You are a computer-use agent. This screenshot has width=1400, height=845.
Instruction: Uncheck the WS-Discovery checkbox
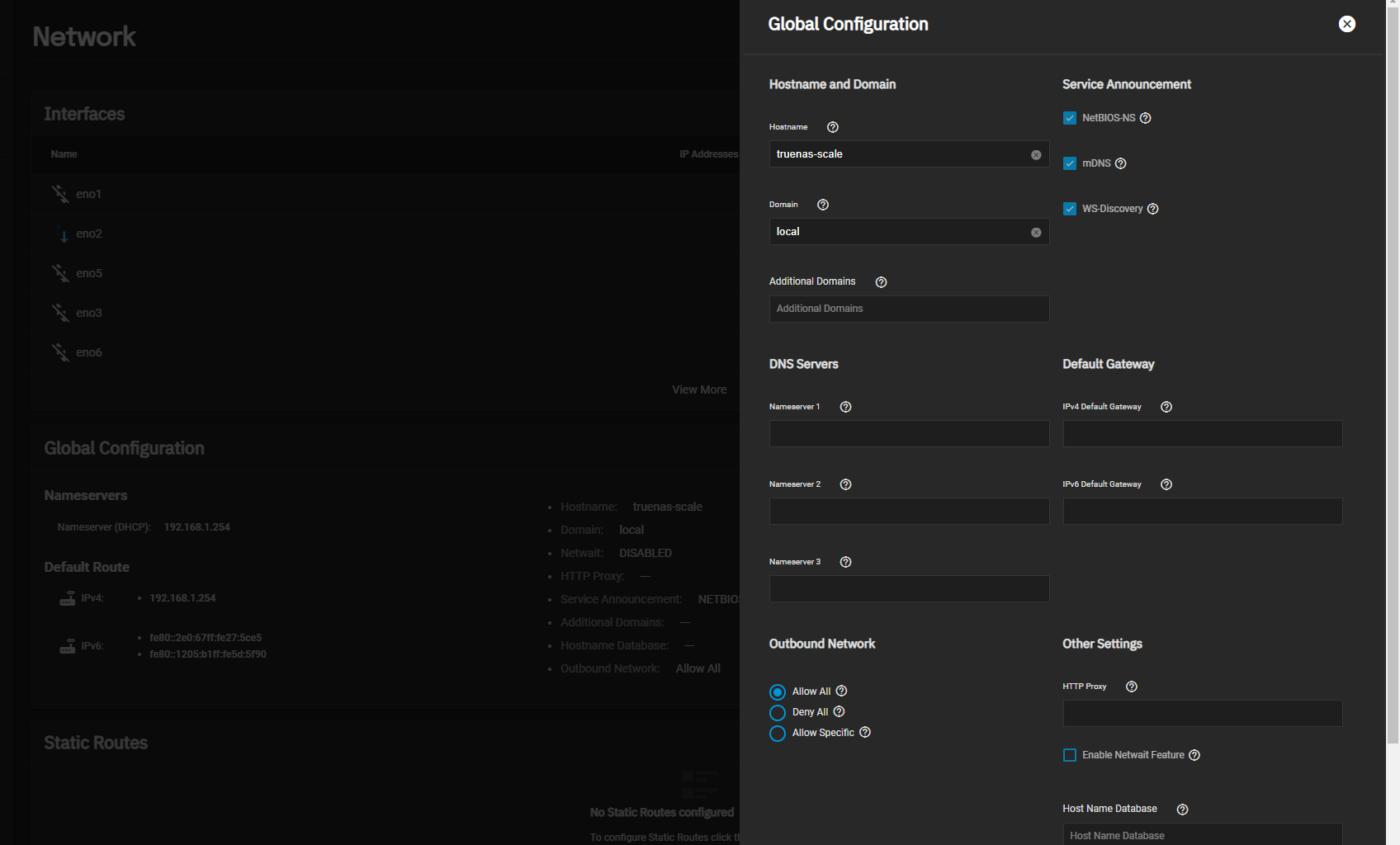[x=1069, y=209]
